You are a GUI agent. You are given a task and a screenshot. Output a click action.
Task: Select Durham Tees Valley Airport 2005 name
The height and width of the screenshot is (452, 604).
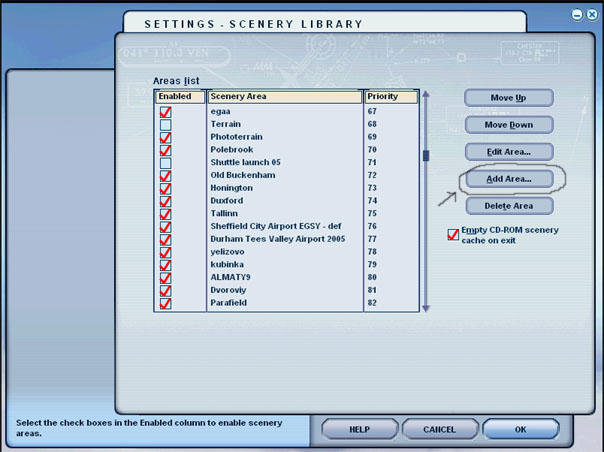coord(277,239)
